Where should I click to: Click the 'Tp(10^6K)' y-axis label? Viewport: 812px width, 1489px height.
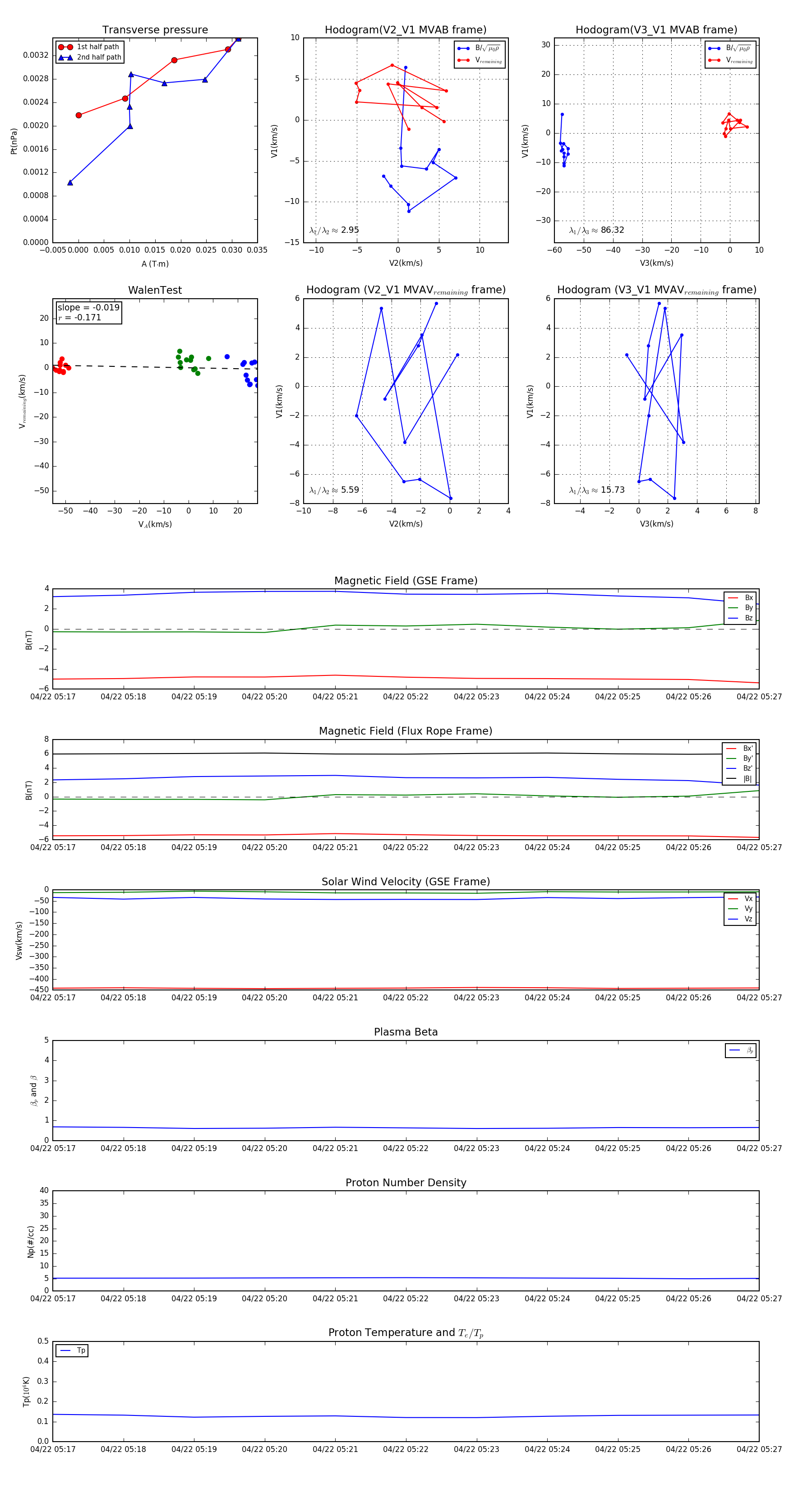pos(26,1392)
